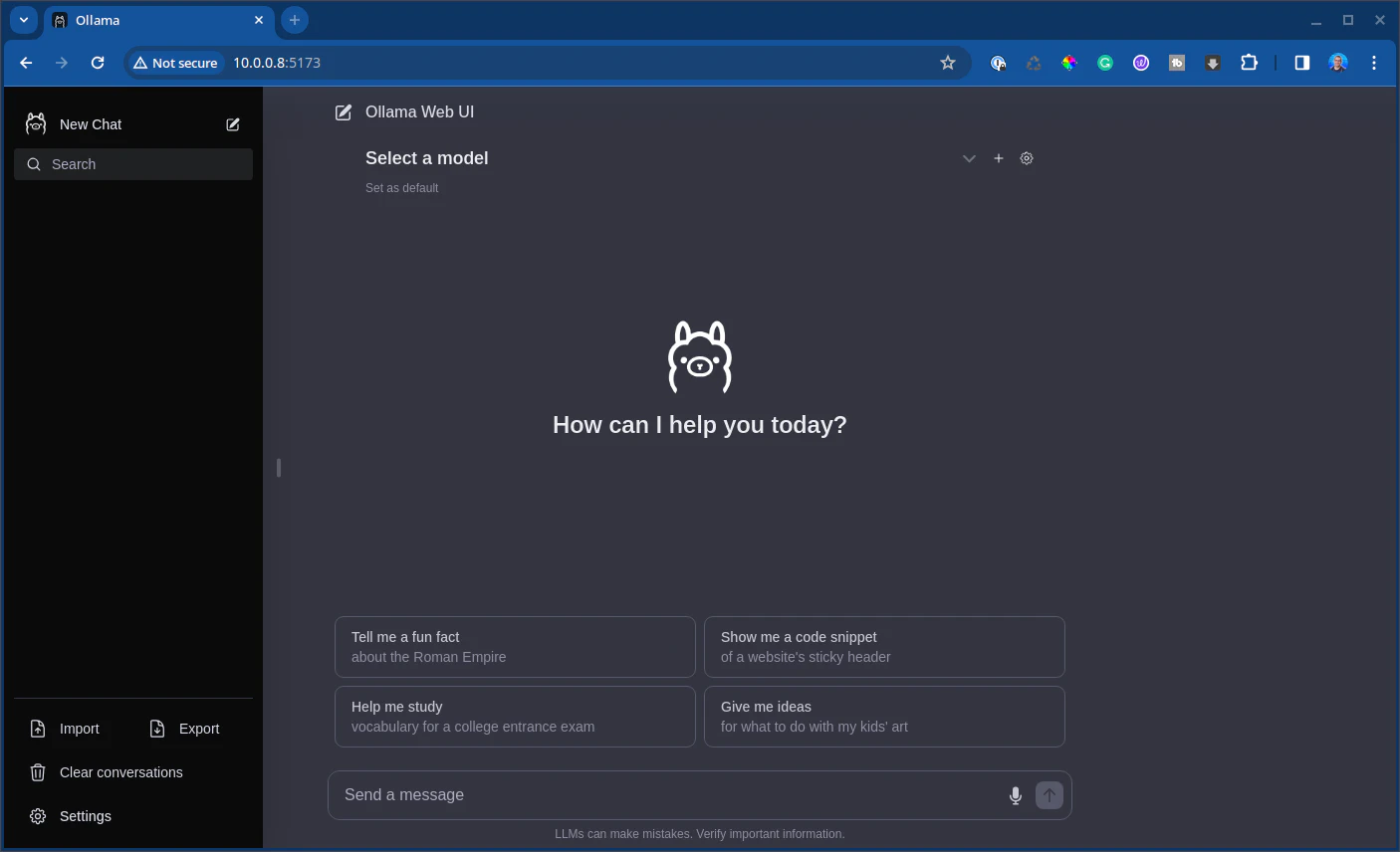Open the model selector chevron dropdown
Viewport: 1400px width, 852px height.
[969, 158]
